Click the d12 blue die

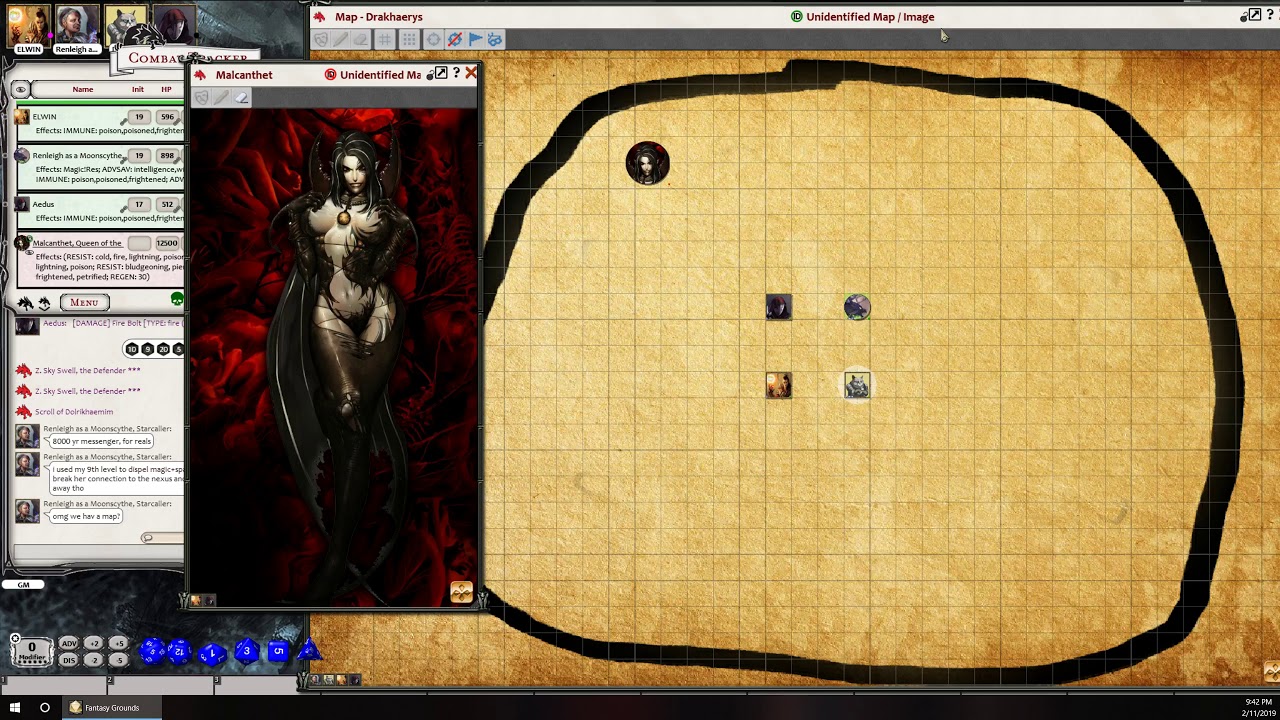pos(180,652)
